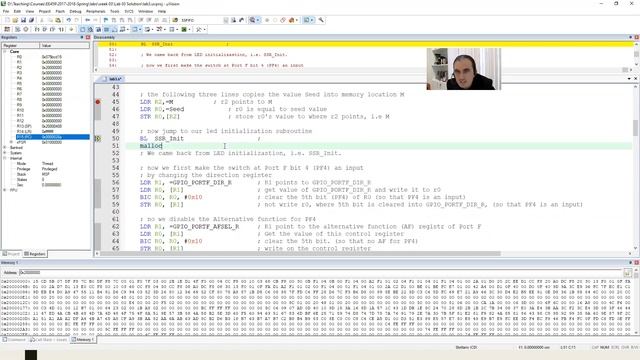Click the editor horizontal scrollbar thumb

300,253
